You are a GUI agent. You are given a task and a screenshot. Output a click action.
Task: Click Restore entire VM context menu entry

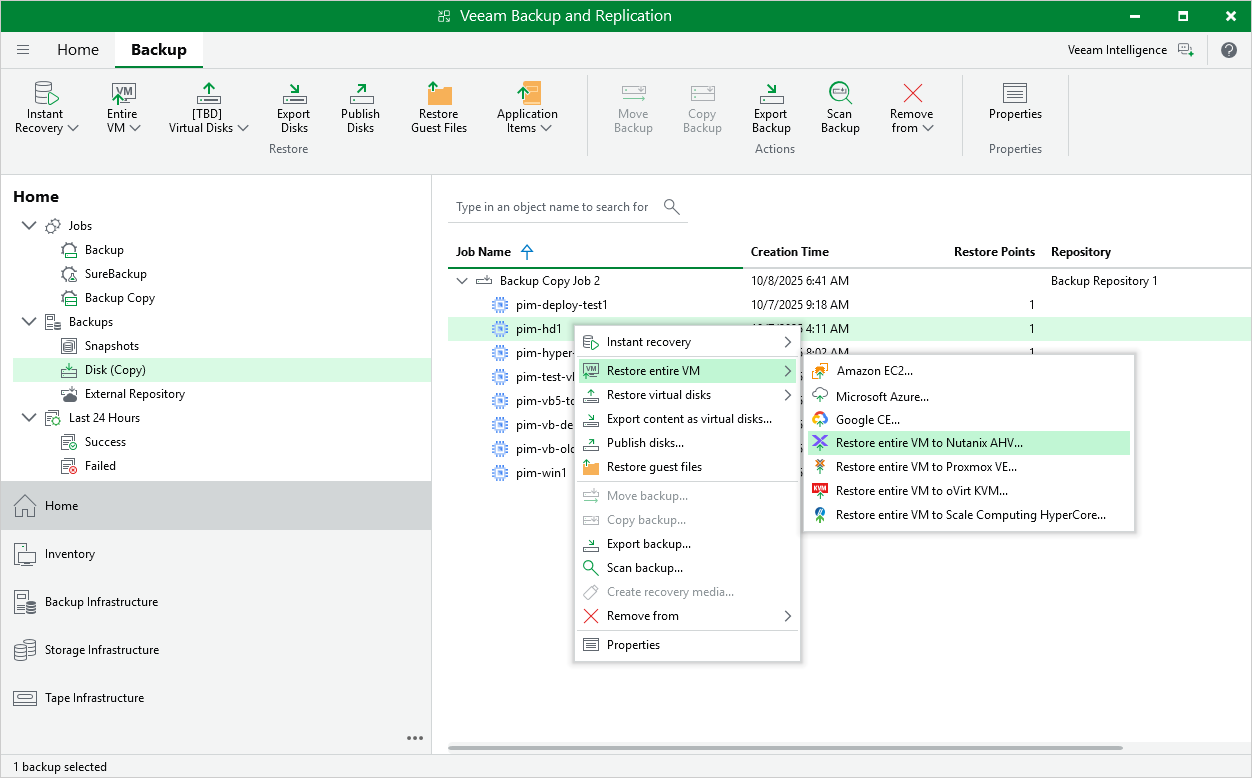(687, 371)
